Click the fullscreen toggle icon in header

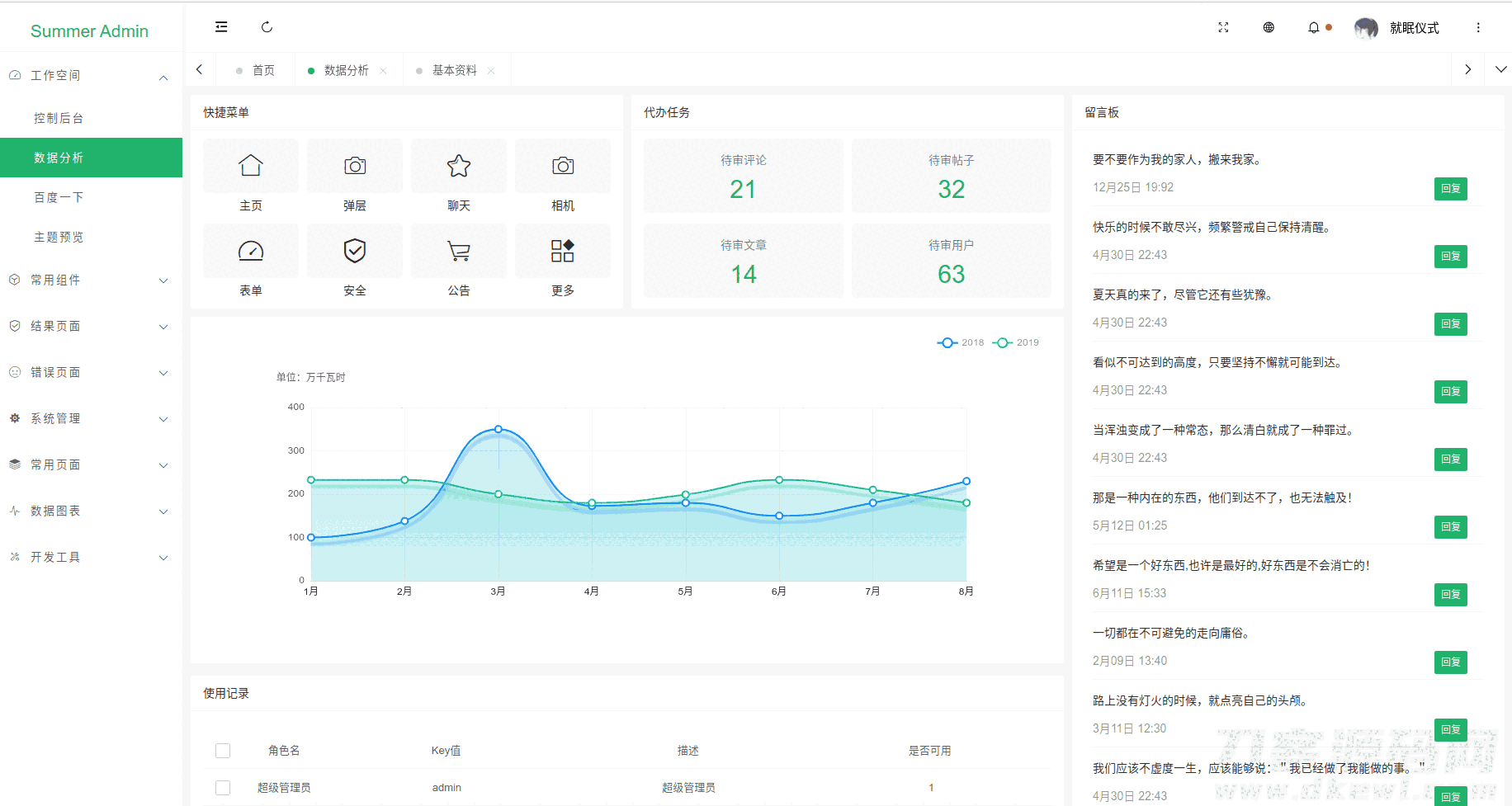1223,27
